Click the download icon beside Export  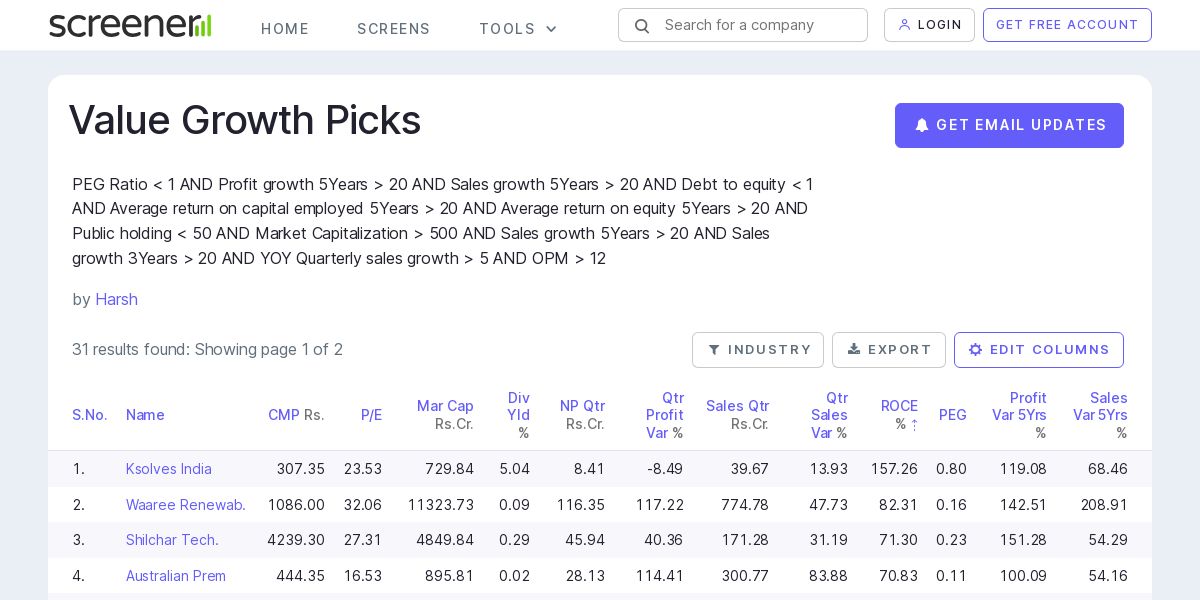pyautogui.click(x=854, y=349)
